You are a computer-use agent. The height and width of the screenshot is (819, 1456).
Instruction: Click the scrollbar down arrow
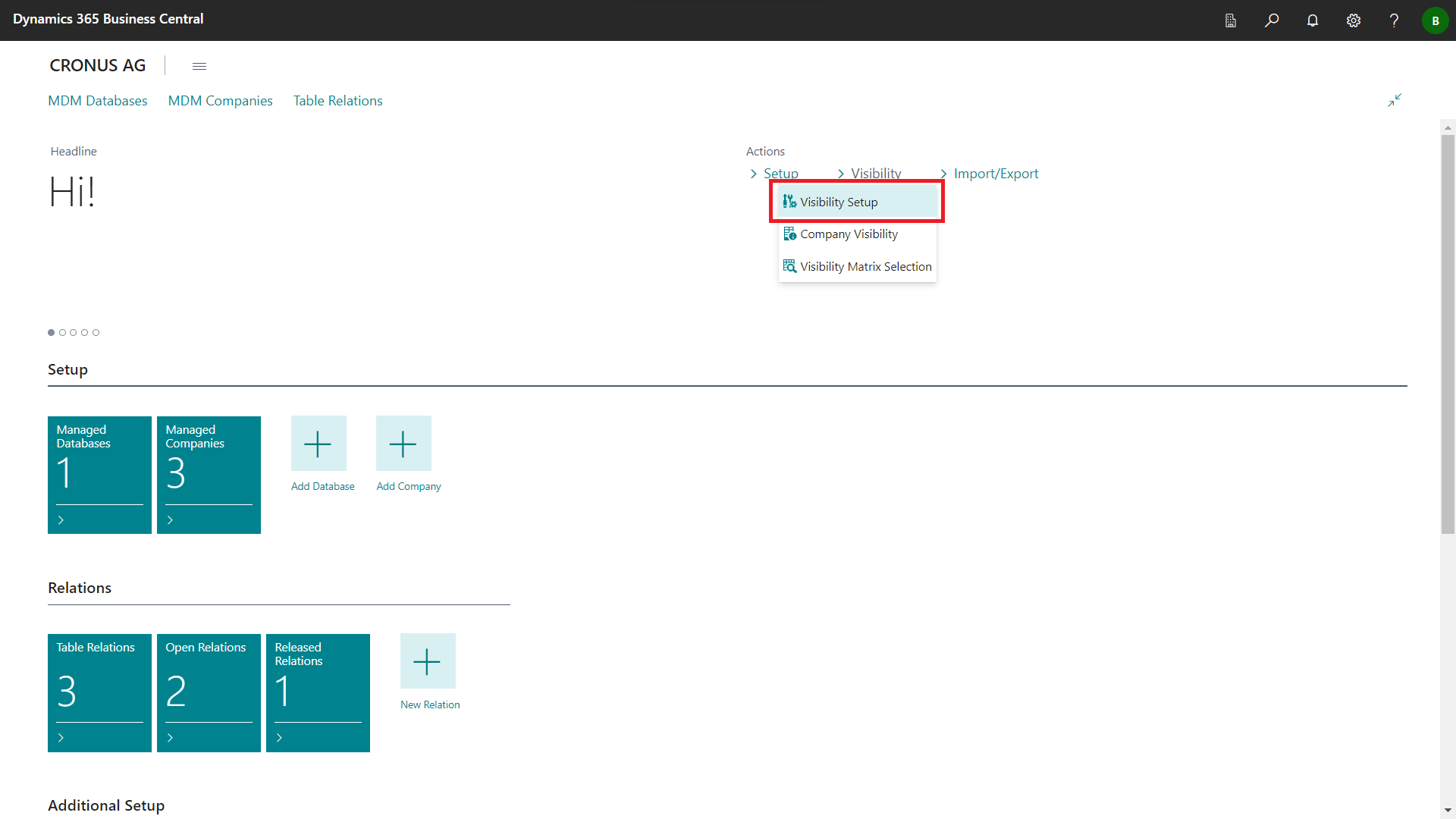(1448, 811)
